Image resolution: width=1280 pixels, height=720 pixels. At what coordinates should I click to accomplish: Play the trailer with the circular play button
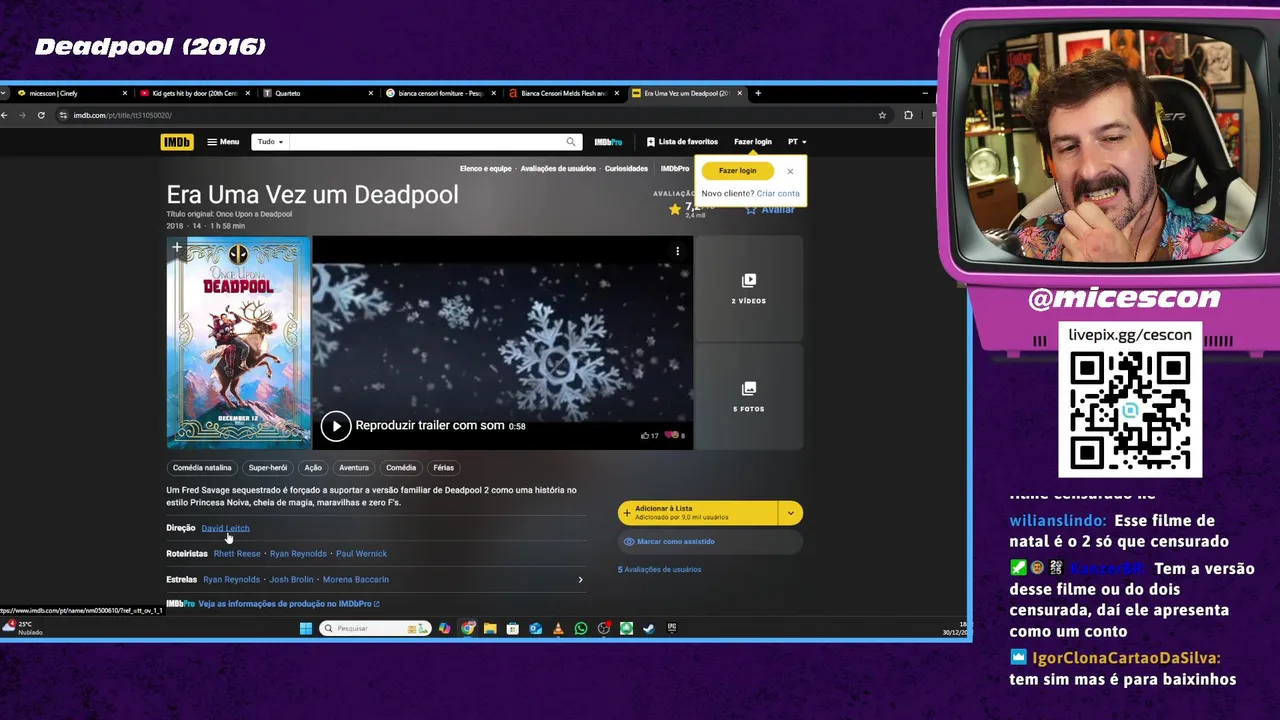point(336,426)
